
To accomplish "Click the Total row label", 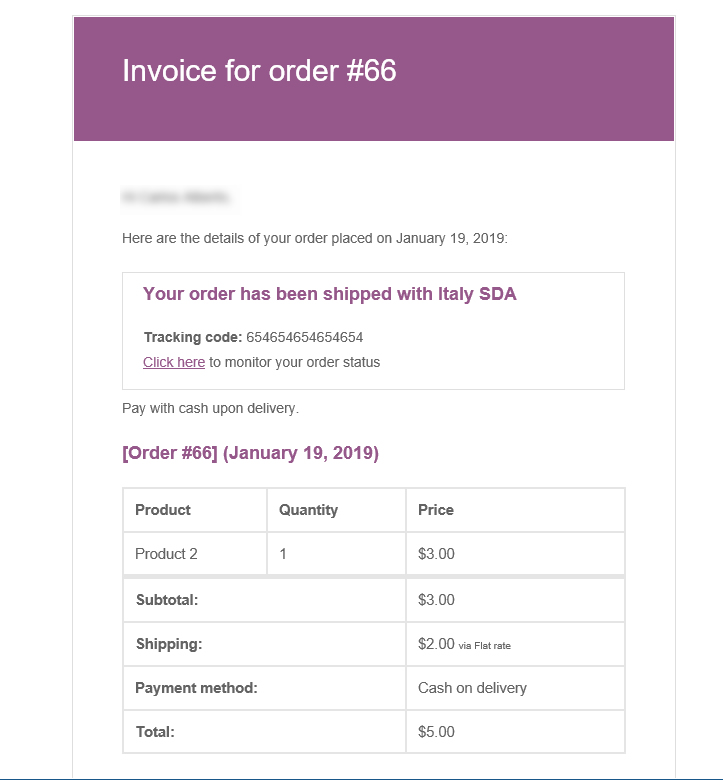I will pyautogui.click(x=155, y=732).
